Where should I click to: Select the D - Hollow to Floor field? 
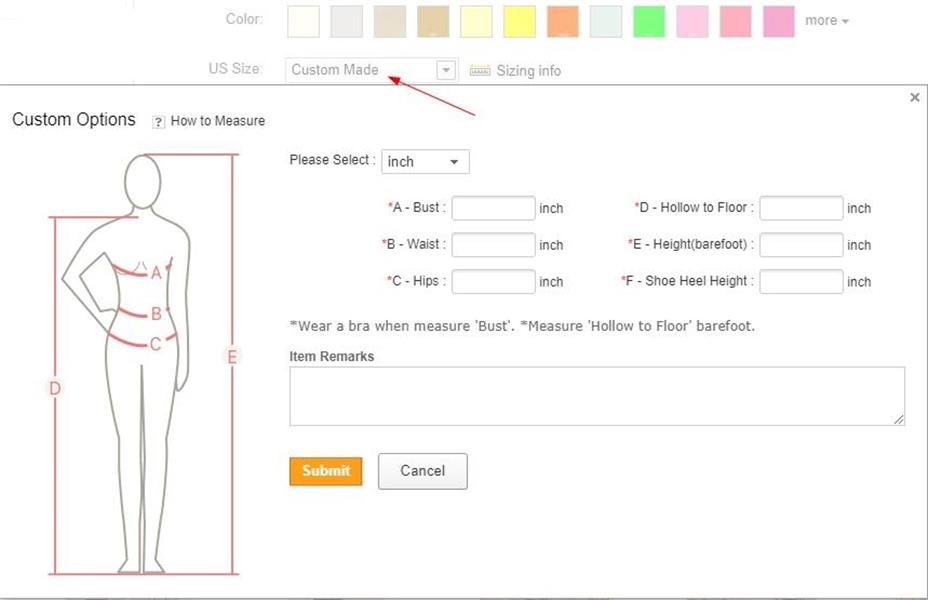(x=801, y=208)
